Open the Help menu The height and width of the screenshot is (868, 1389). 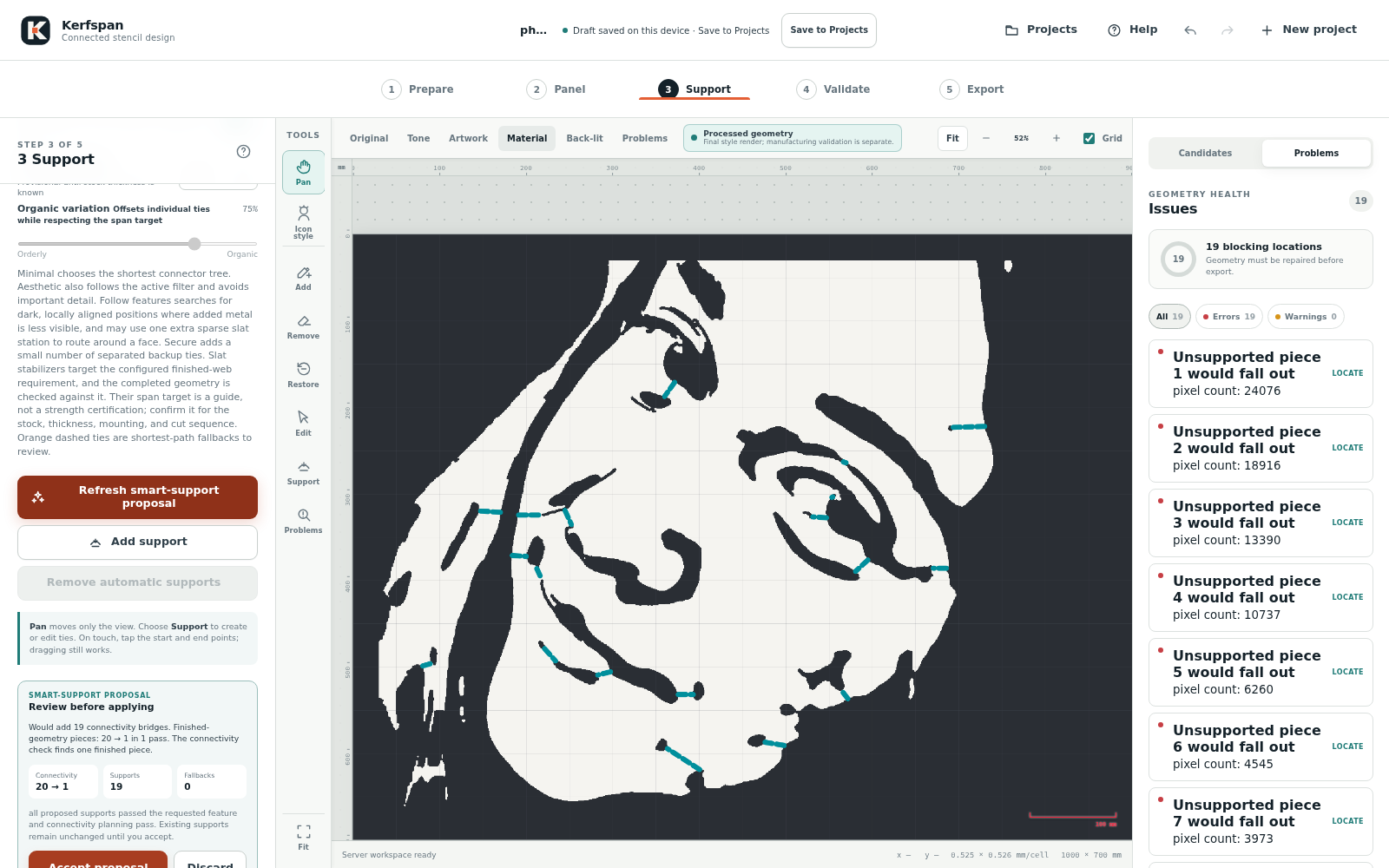pyautogui.click(x=1133, y=30)
